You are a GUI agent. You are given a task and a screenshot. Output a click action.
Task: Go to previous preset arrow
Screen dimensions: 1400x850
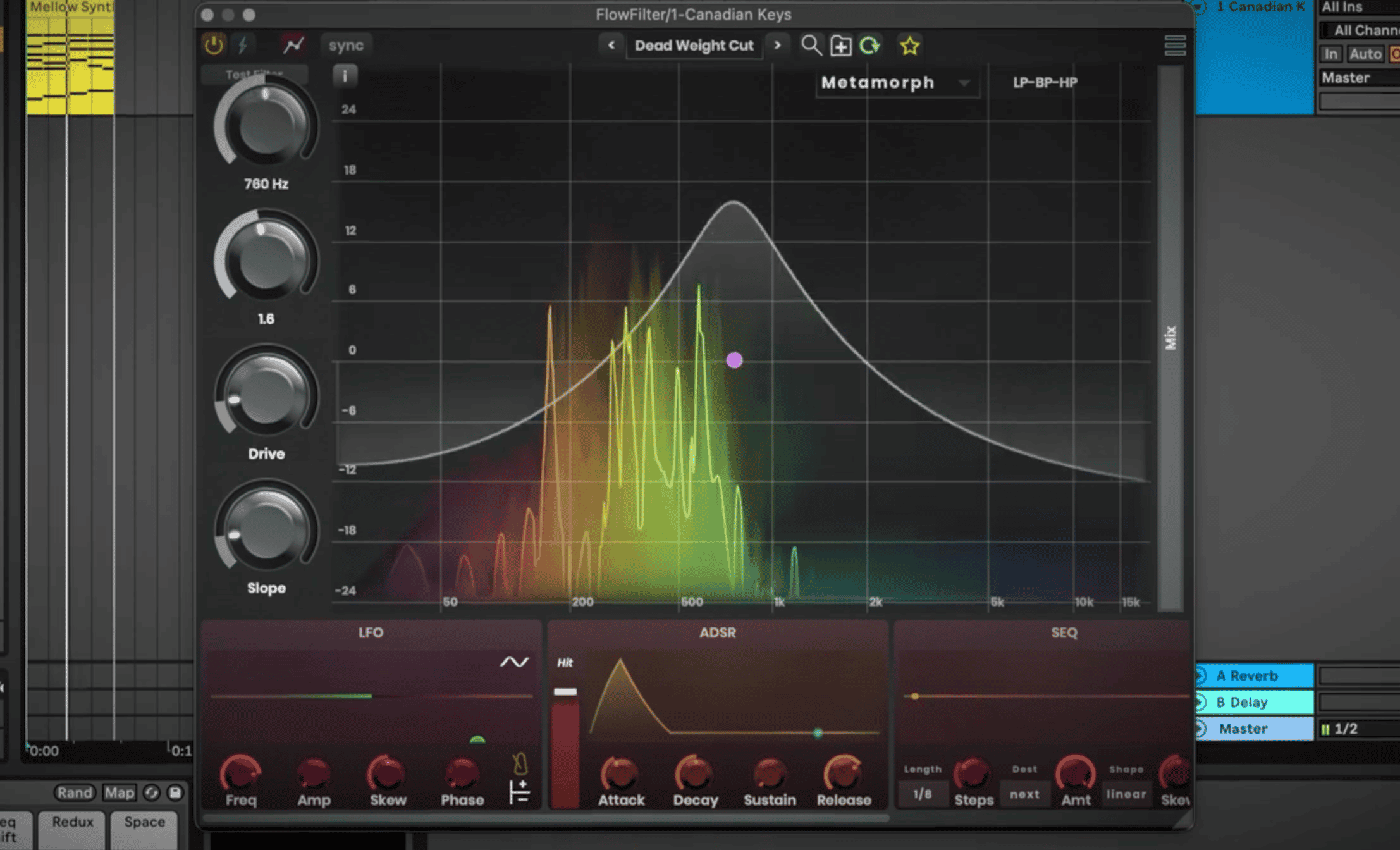click(x=611, y=45)
